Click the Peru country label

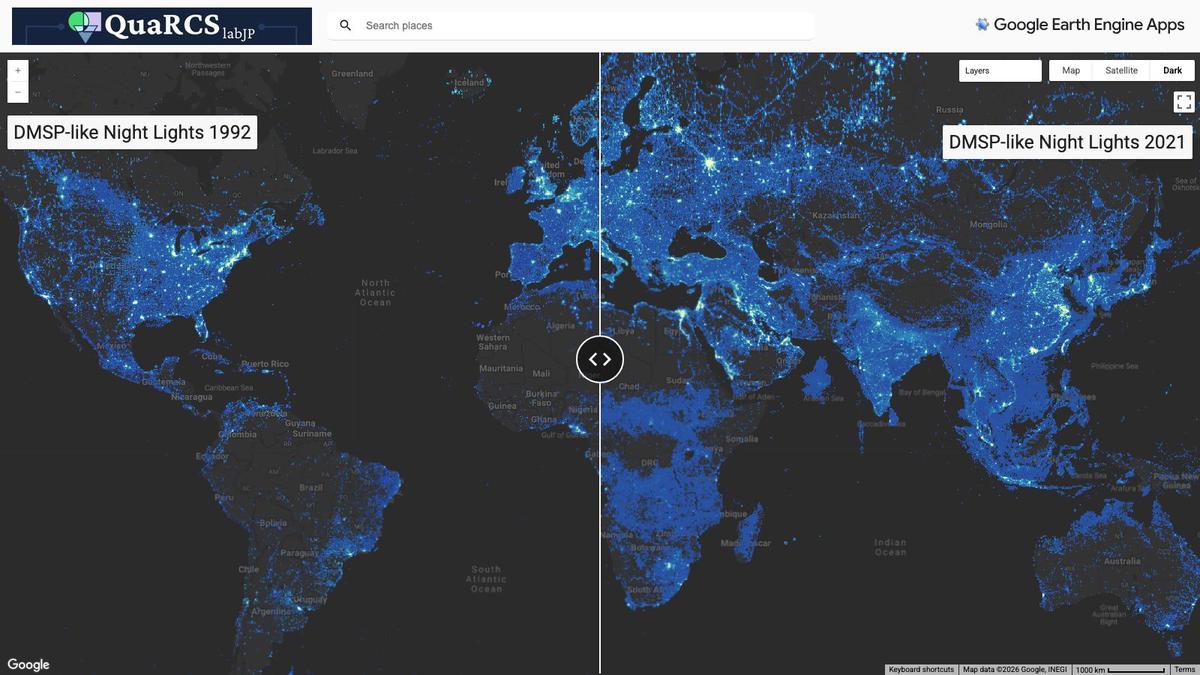tap(224, 497)
